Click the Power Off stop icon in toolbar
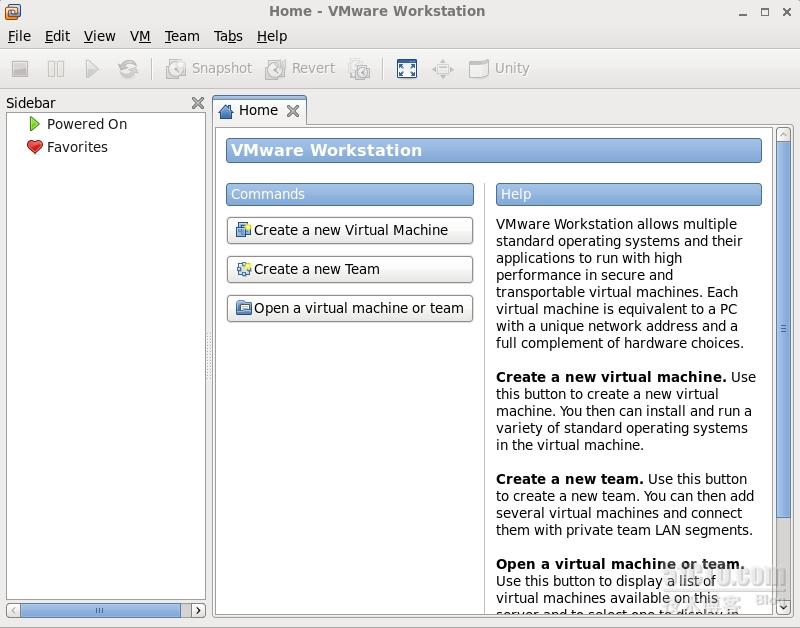800x628 pixels. click(x=20, y=69)
